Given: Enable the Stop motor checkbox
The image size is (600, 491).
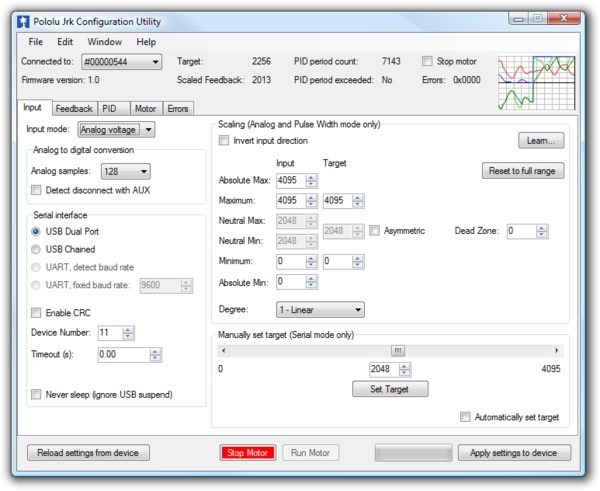Looking at the screenshot, I should click(428, 61).
